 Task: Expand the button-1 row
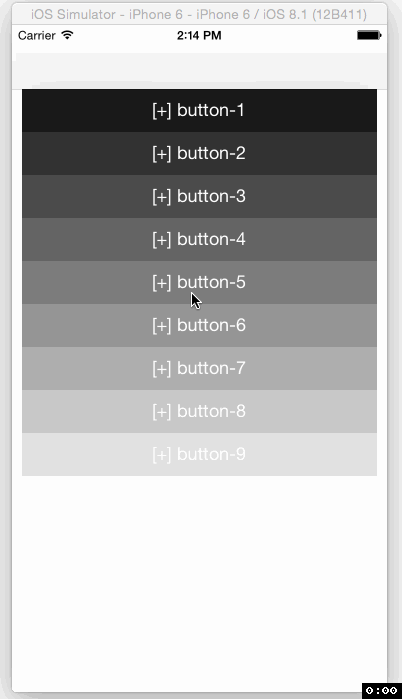pyautogui.click(x=199, y=111)
